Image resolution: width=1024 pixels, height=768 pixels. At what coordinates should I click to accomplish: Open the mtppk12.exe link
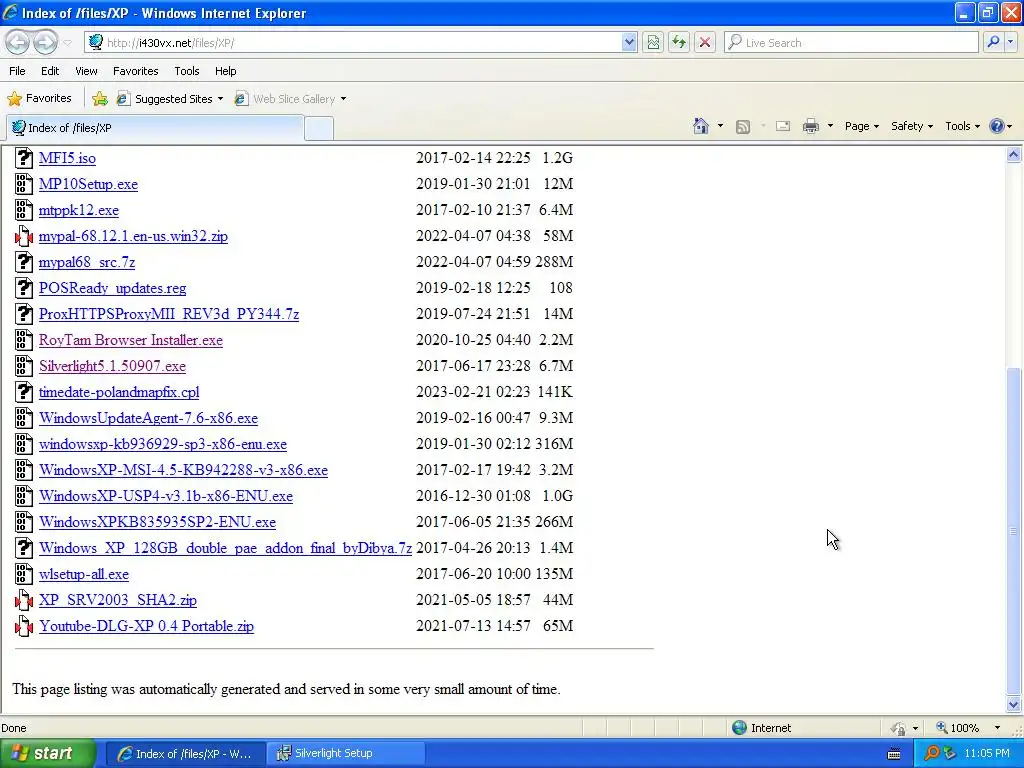(x=79, y=210)
